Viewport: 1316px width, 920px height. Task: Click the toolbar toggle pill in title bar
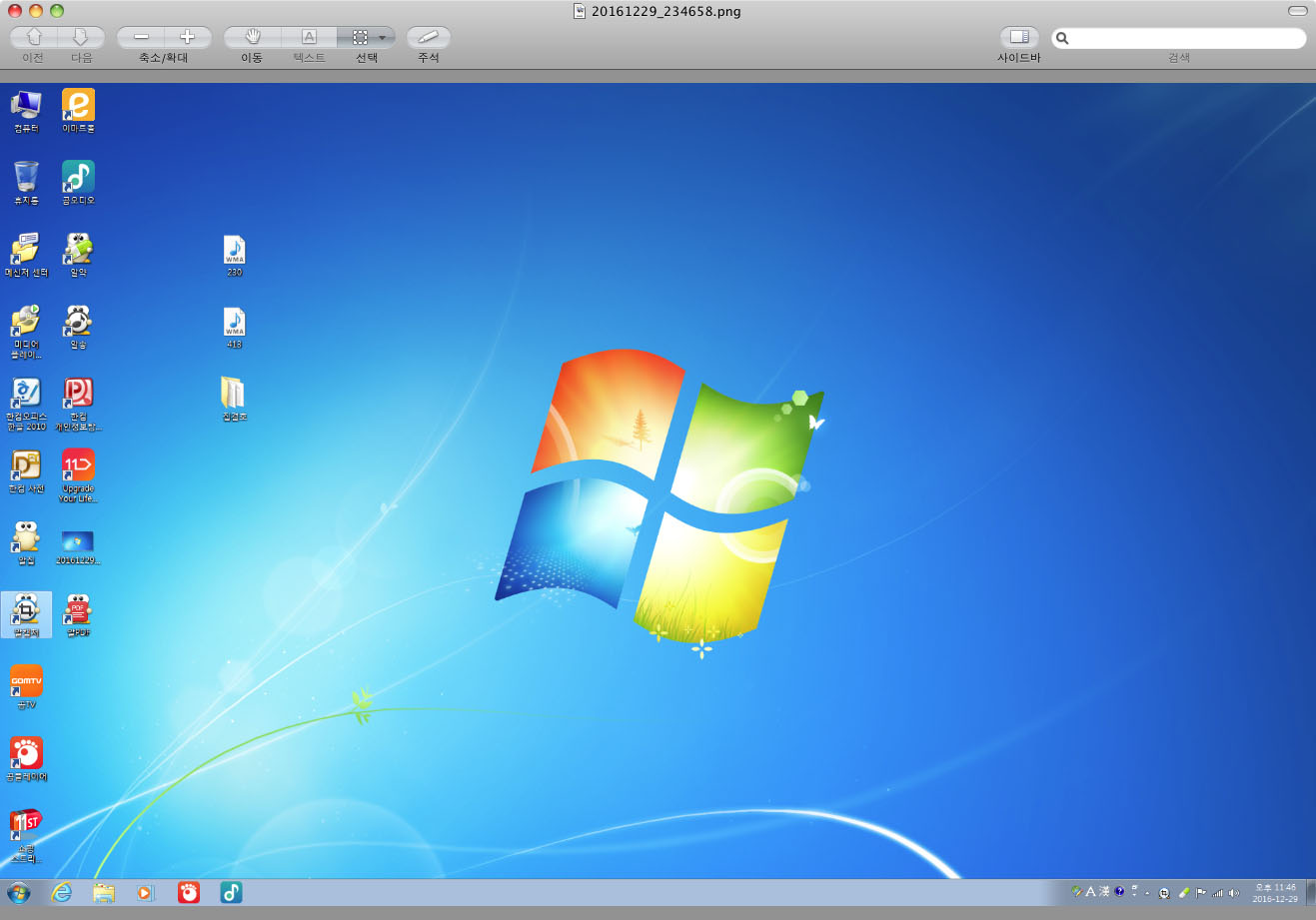click(x=1297, y=11)
